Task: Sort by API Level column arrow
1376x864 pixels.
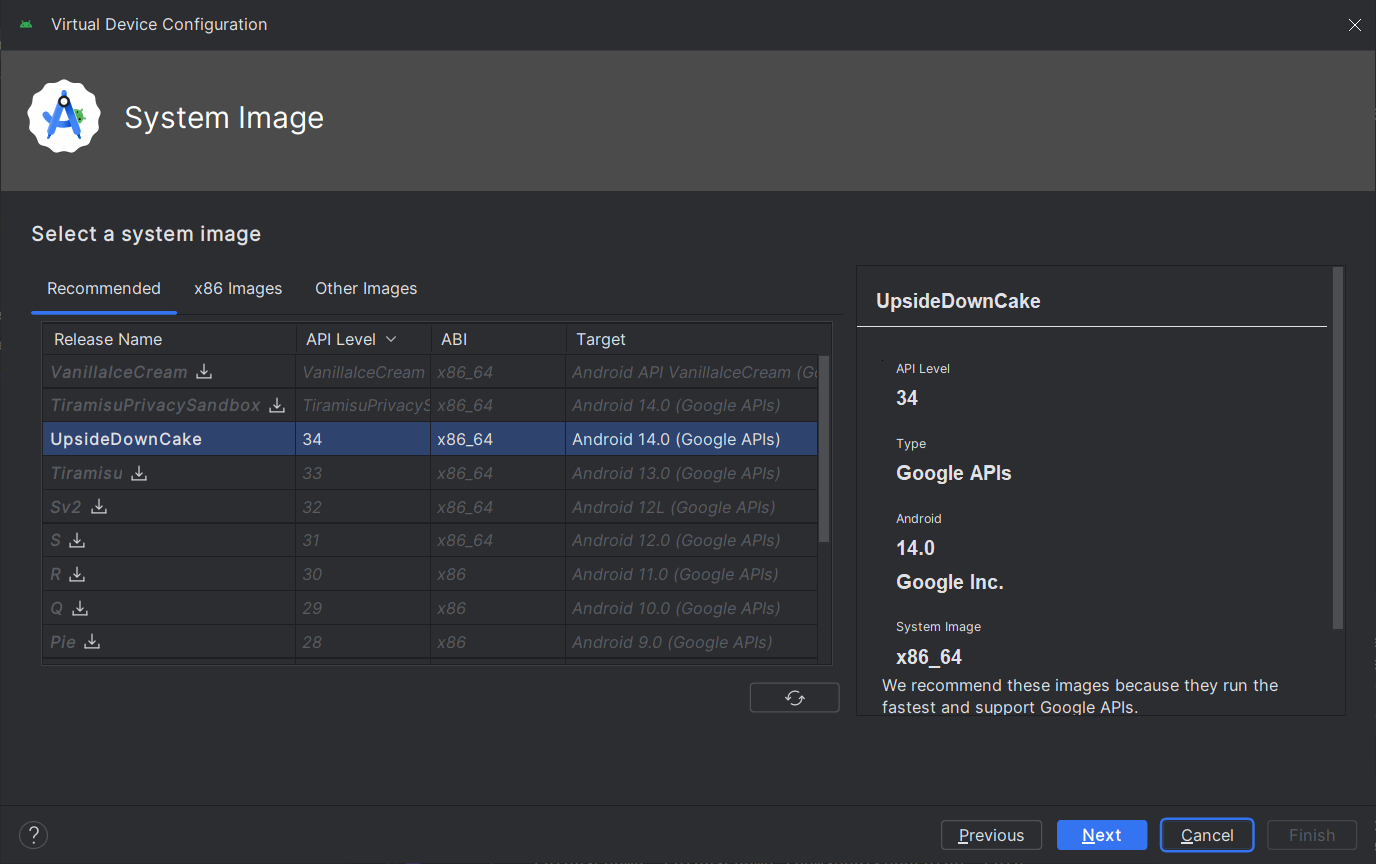Action: click(391, 340)
